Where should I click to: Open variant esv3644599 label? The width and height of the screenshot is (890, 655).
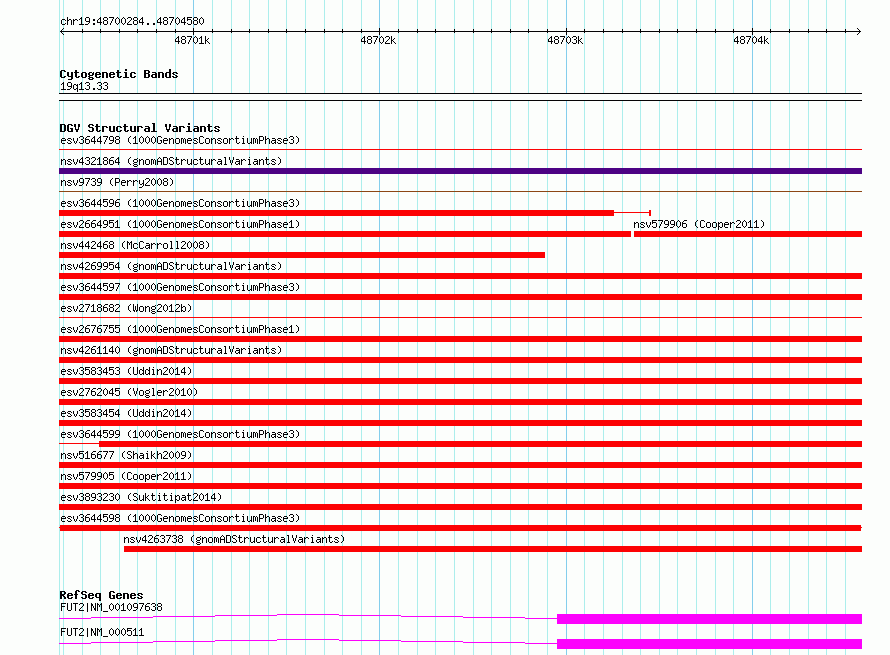(180, 434)
